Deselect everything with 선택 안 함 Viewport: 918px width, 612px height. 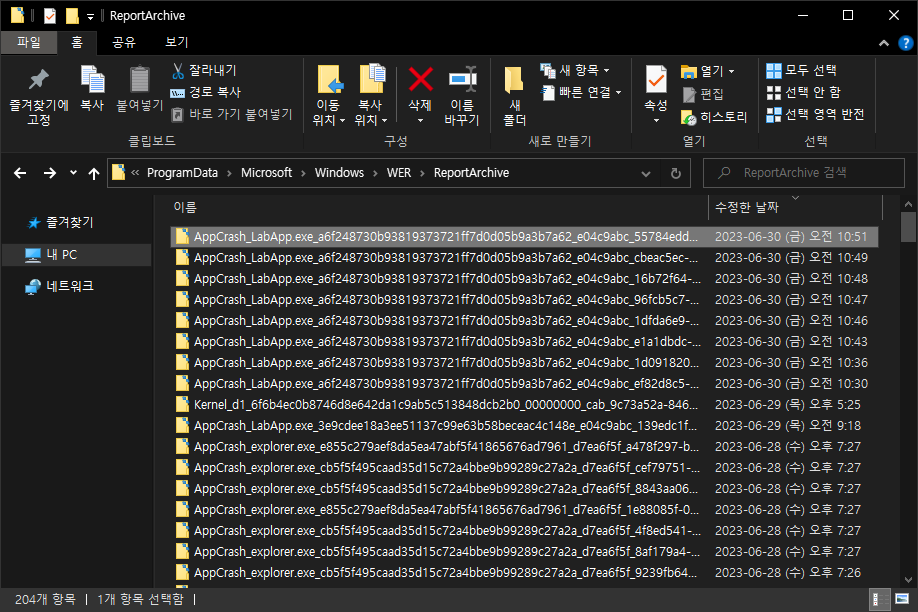(803, 93)
